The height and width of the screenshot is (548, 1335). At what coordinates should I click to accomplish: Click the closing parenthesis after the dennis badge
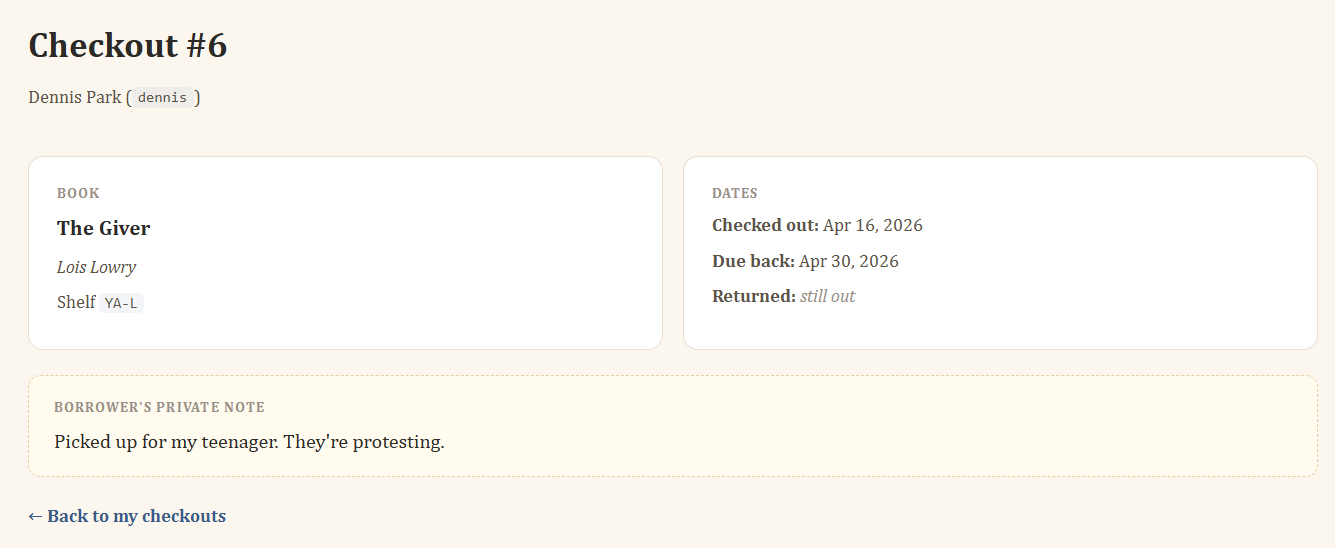[198, 97]
